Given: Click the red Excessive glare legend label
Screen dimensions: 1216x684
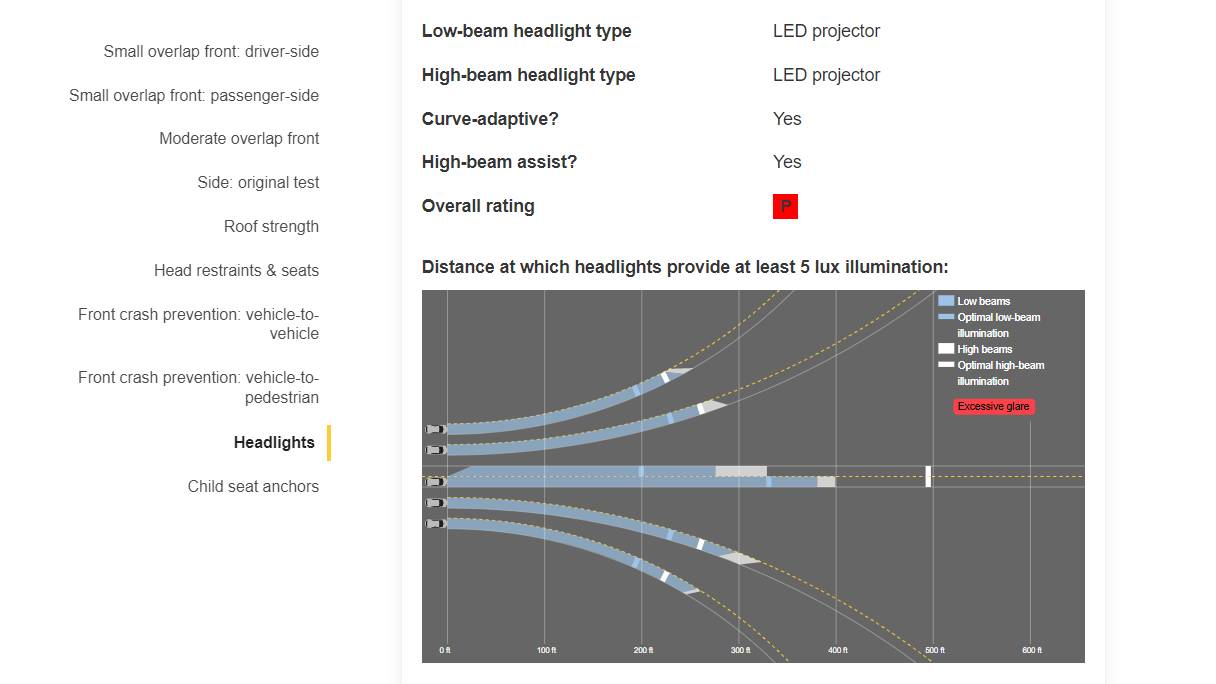Looking at the screenshot, I should (x=993, y=407).
